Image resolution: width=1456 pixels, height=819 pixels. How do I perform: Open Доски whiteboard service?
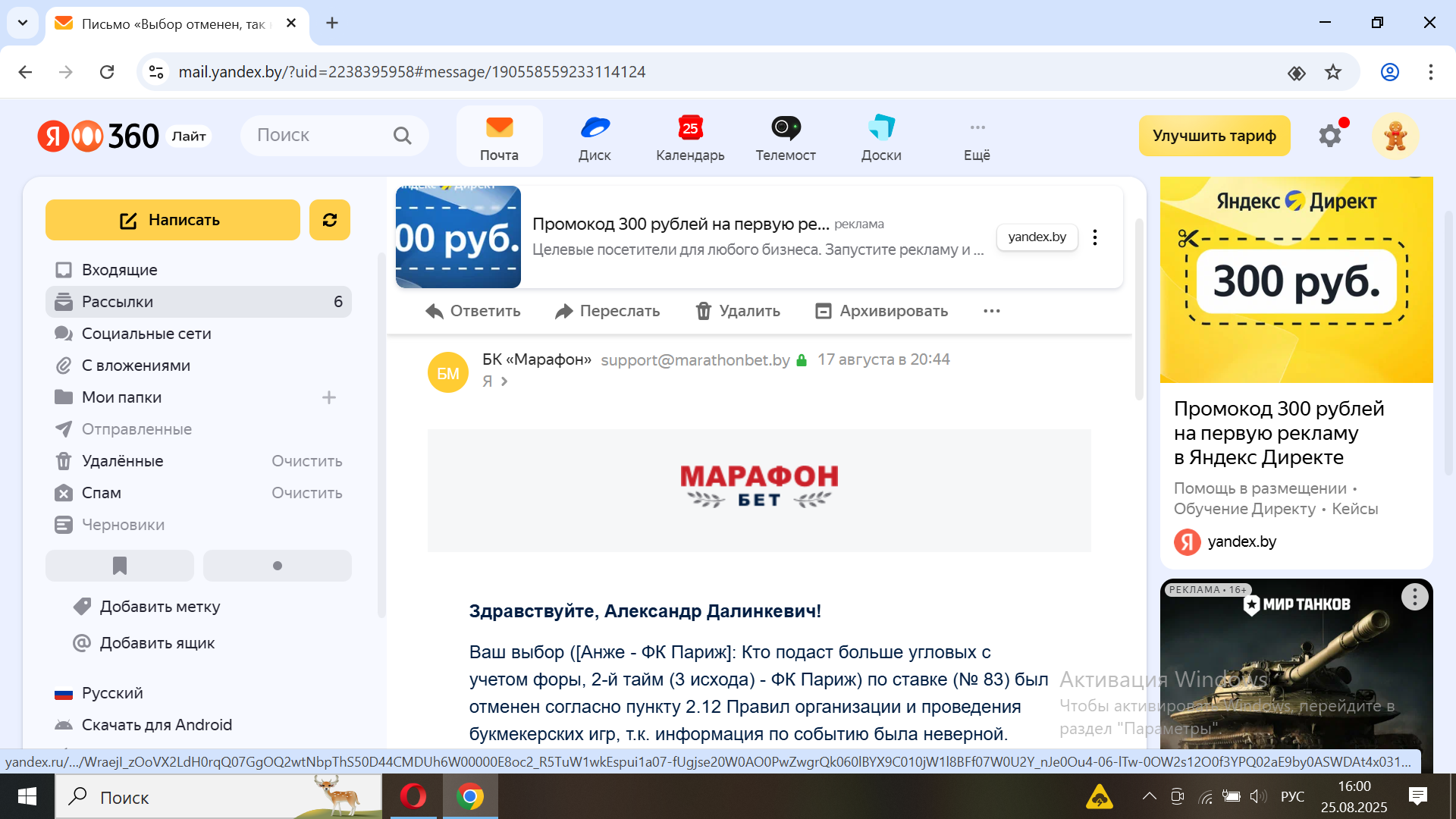click(881, 137)
